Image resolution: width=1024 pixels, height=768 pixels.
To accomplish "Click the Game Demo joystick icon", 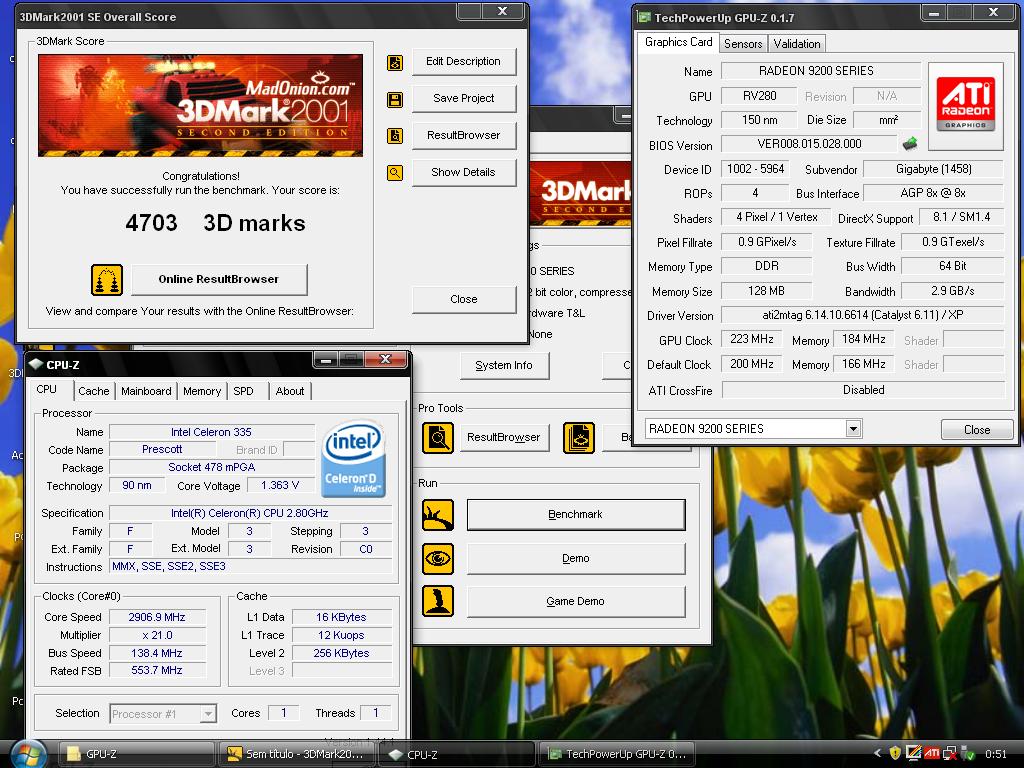I will 438,601.
